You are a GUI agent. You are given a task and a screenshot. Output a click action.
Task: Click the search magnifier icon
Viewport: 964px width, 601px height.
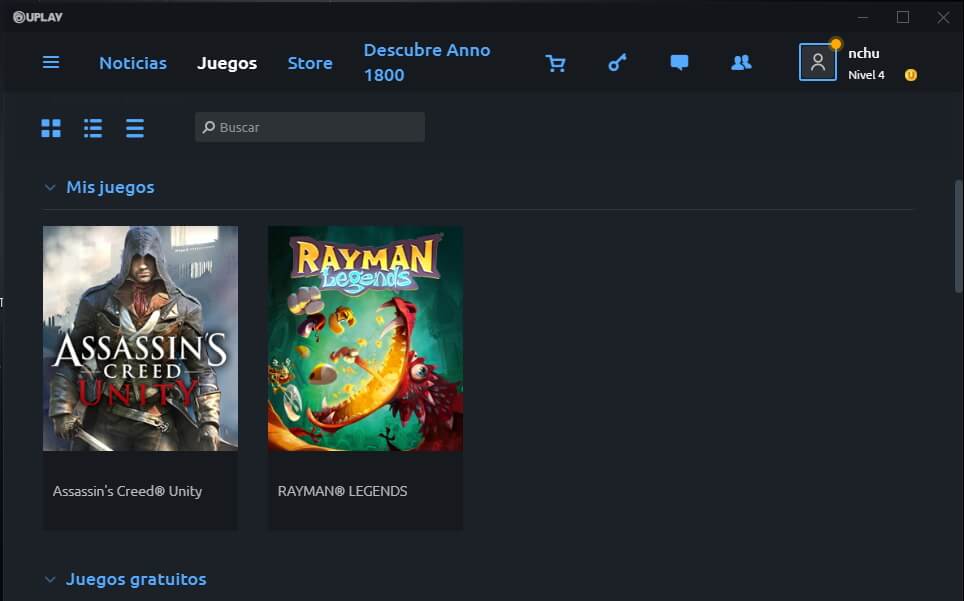209,127
